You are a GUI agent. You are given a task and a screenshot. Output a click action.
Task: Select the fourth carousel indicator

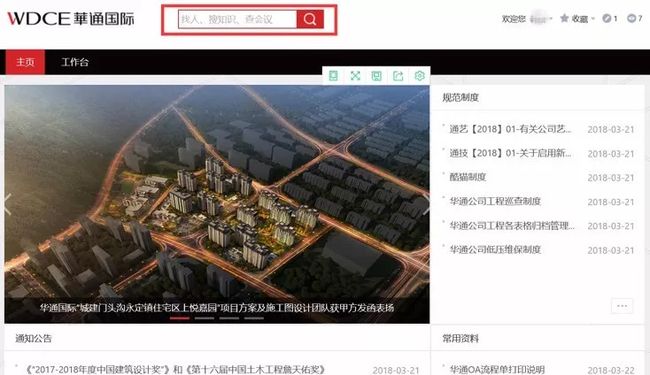[254, 318]
